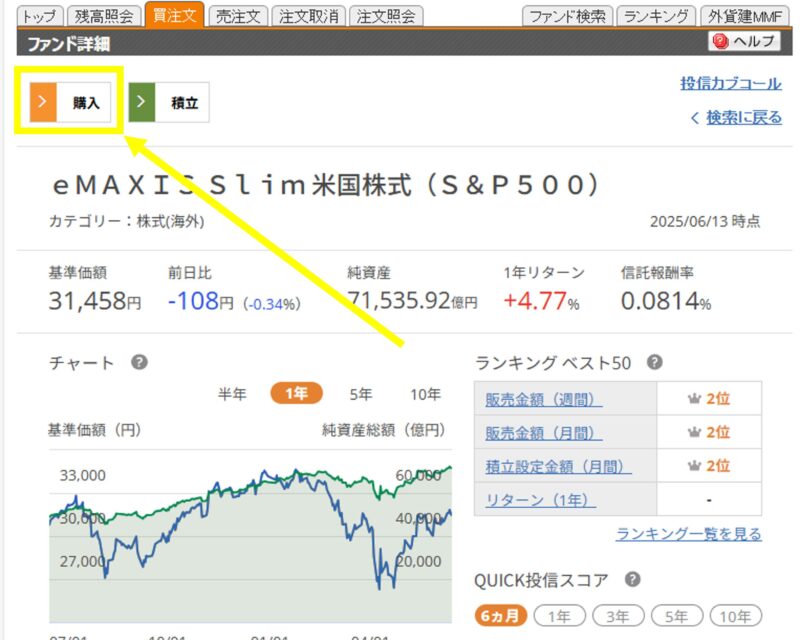Screen dimensions: 800x640
Task: Click the 積立 button label
Action: click(x=185, y=103)
